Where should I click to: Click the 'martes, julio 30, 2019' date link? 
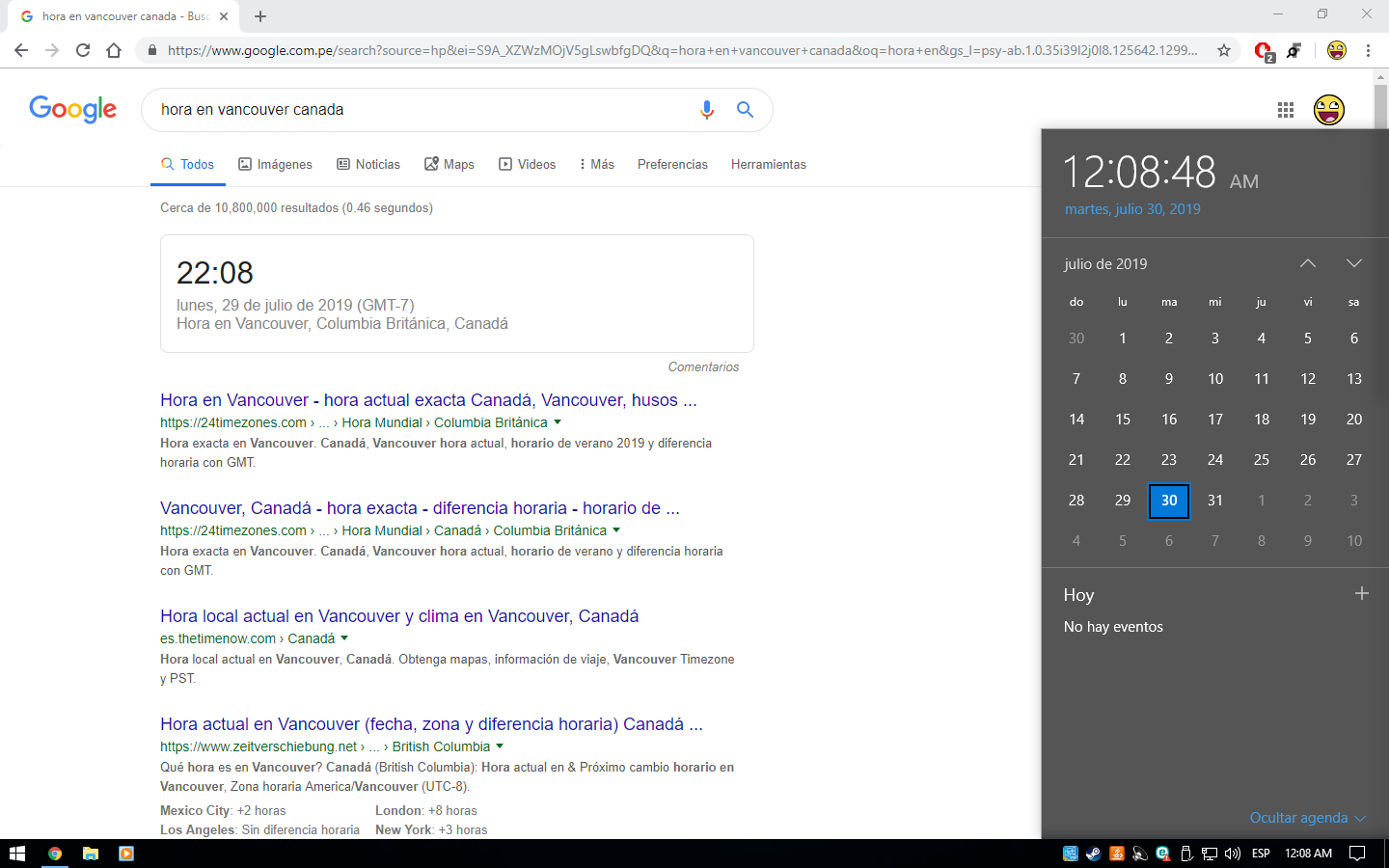(x=1132, y=209)
